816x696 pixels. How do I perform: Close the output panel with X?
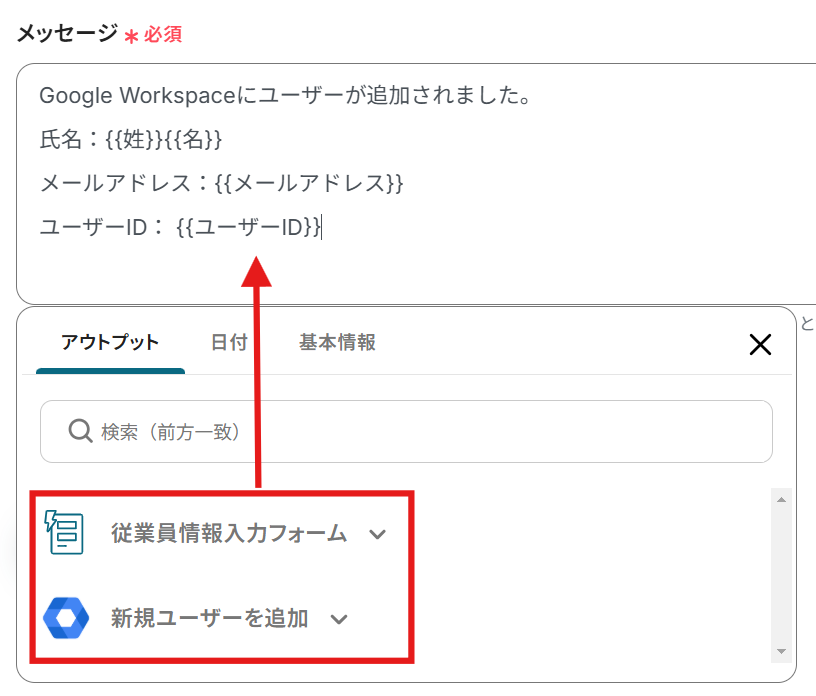[760, 345]
